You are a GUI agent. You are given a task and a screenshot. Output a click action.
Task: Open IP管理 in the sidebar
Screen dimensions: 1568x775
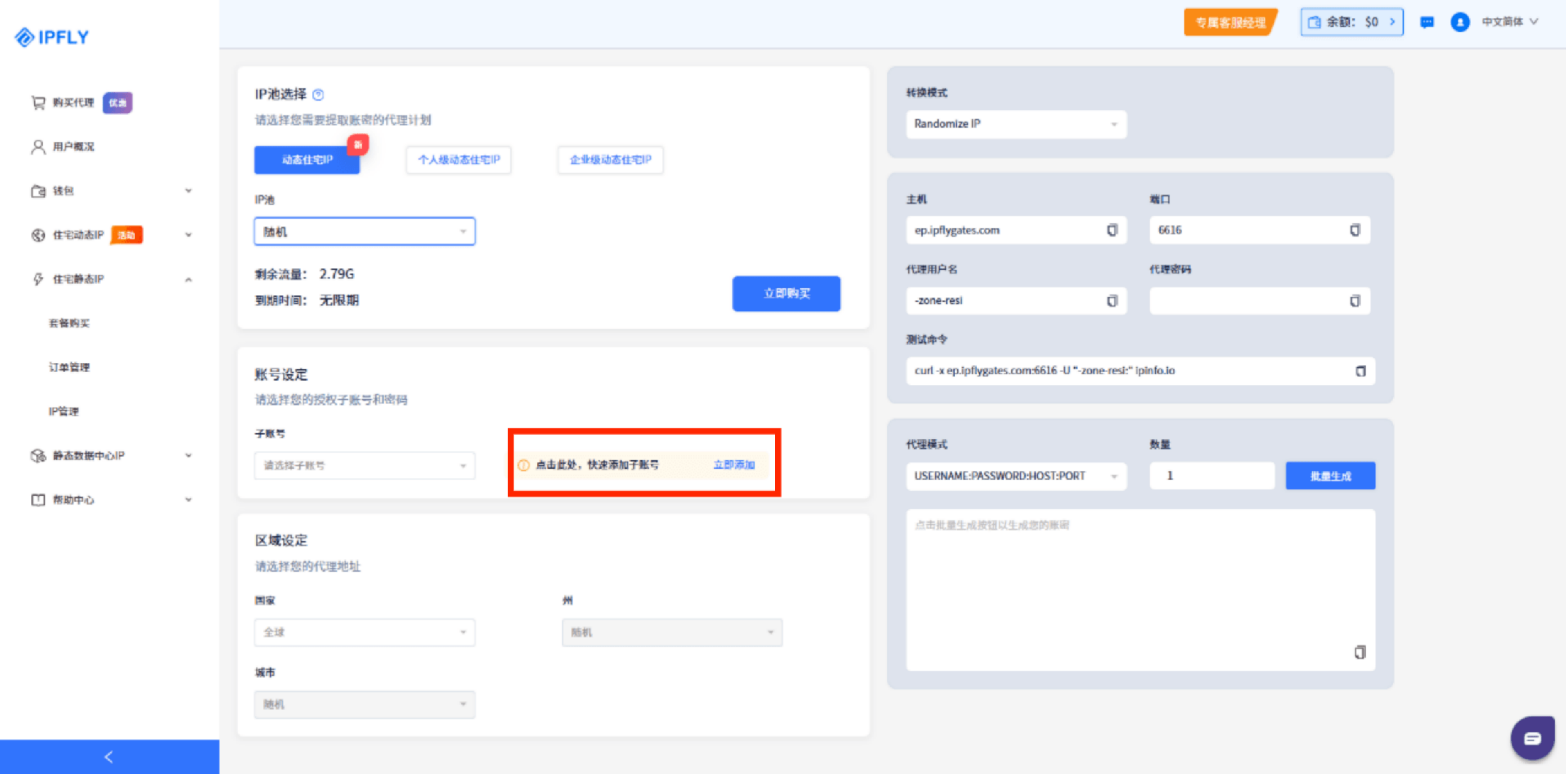[x=64, y=412]
